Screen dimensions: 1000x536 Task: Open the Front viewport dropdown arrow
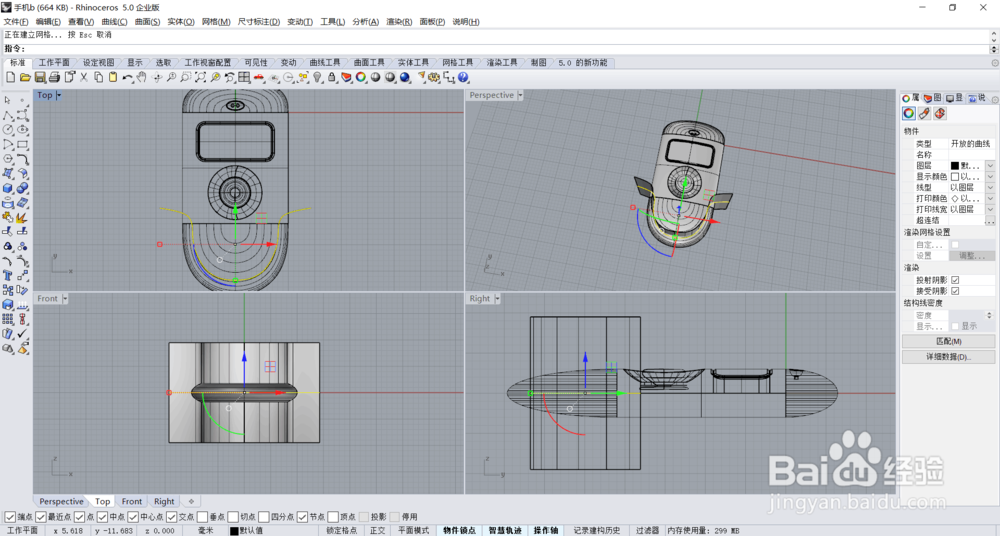(x=65, y=299)
